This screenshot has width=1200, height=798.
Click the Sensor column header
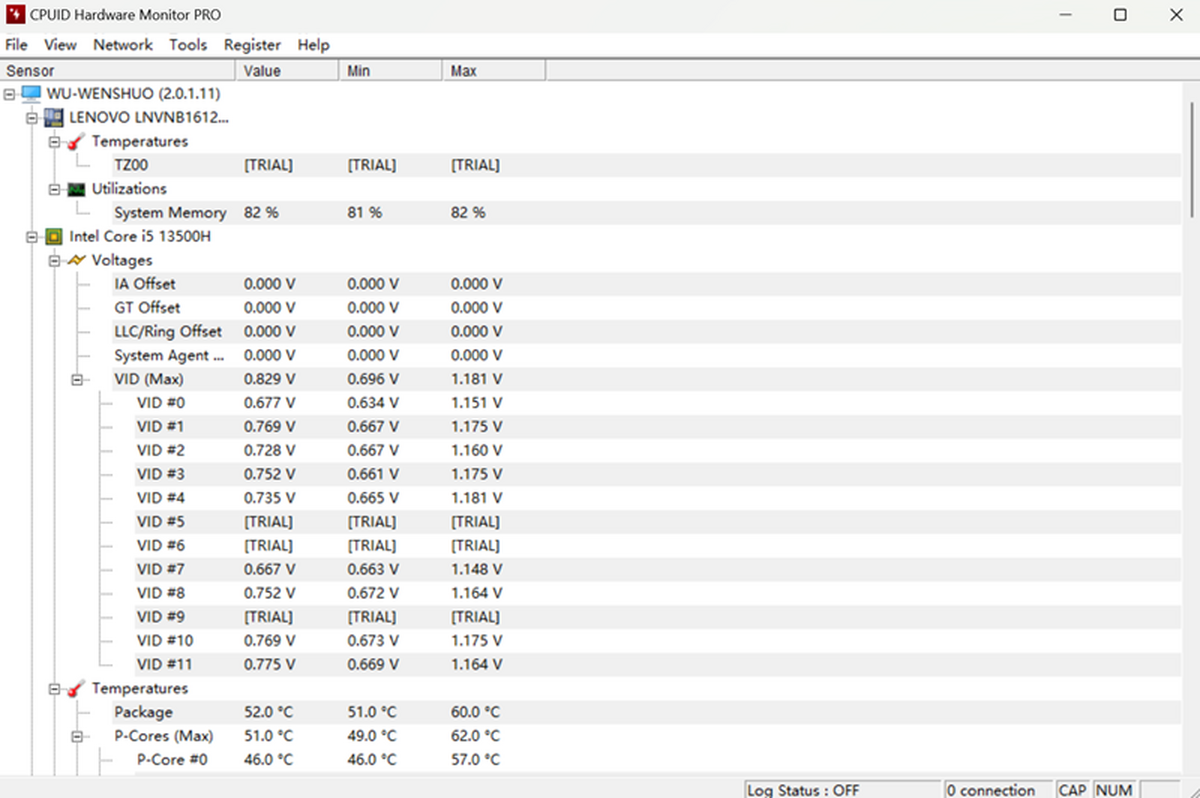(x=118, y=71)
